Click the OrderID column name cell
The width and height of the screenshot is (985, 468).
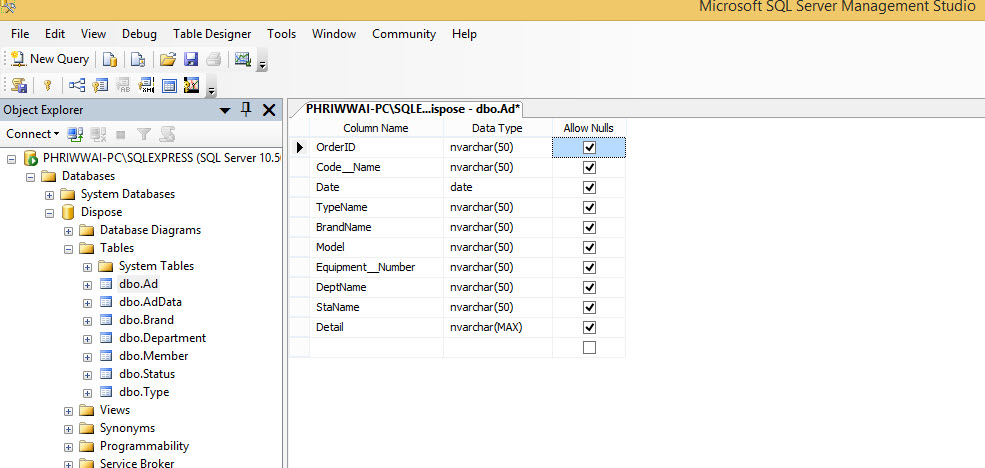(376, 148)
